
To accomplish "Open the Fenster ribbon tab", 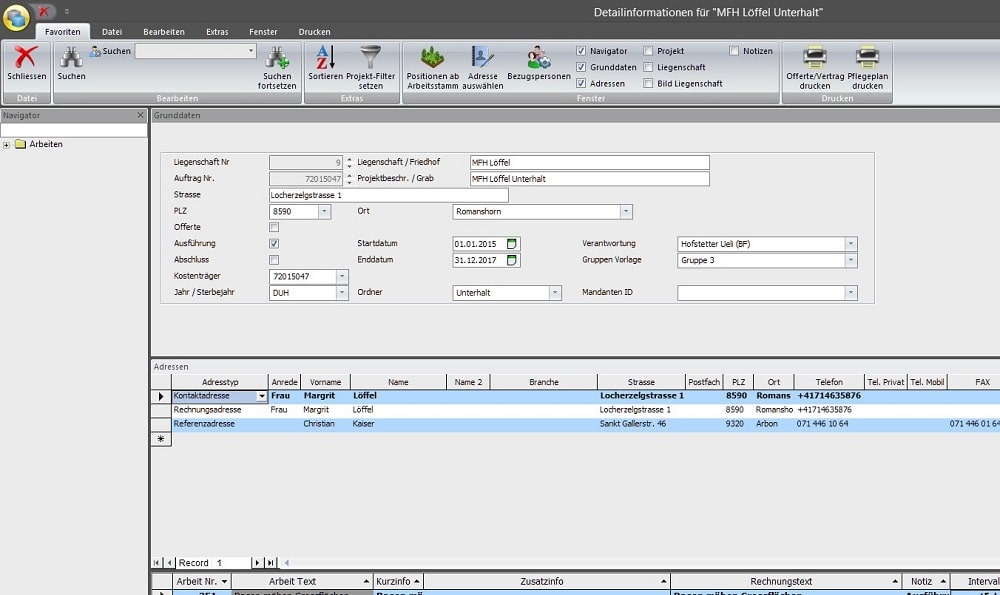I will coord(263,32).
